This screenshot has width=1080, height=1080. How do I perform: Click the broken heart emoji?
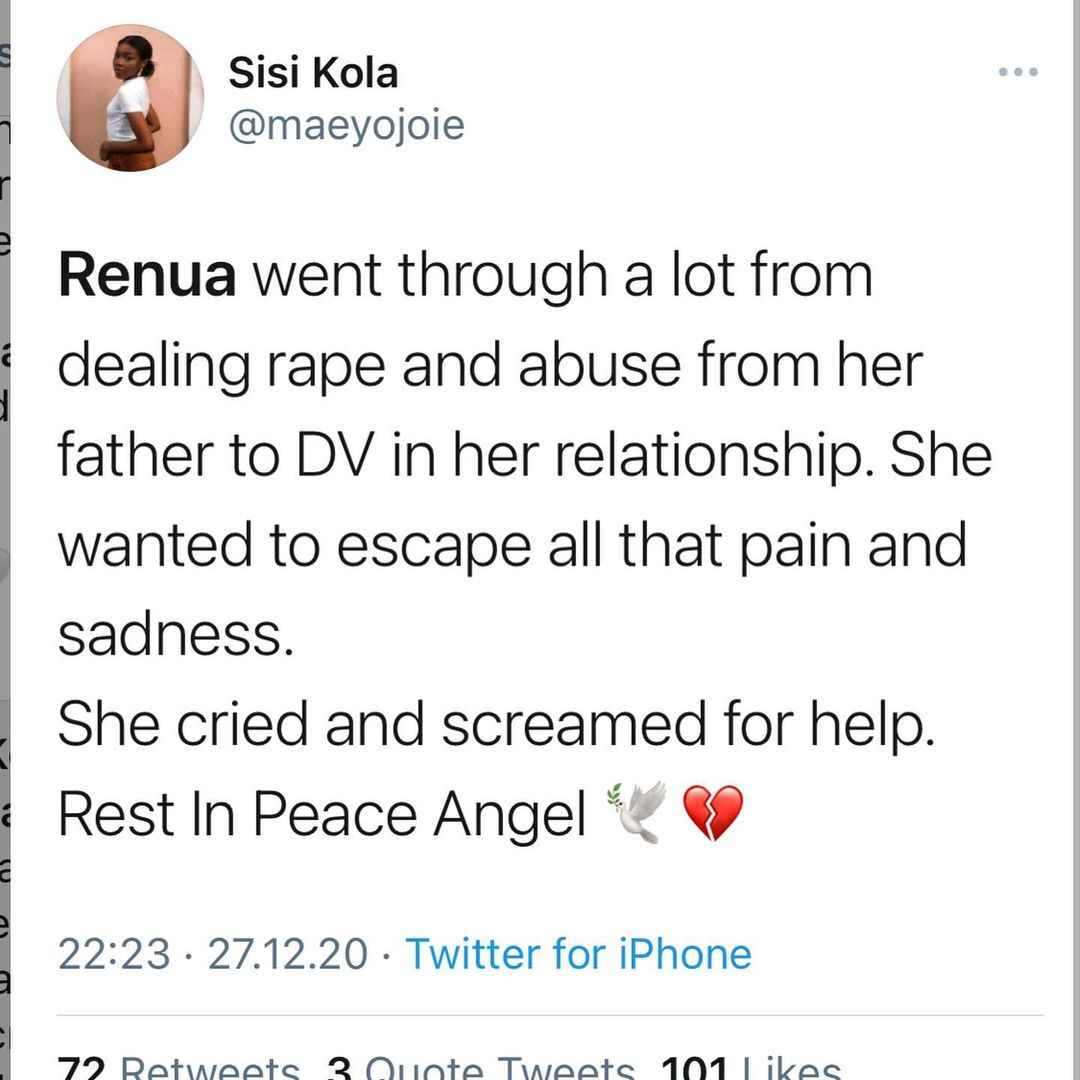pyautogui.click(x=712, y=812)
